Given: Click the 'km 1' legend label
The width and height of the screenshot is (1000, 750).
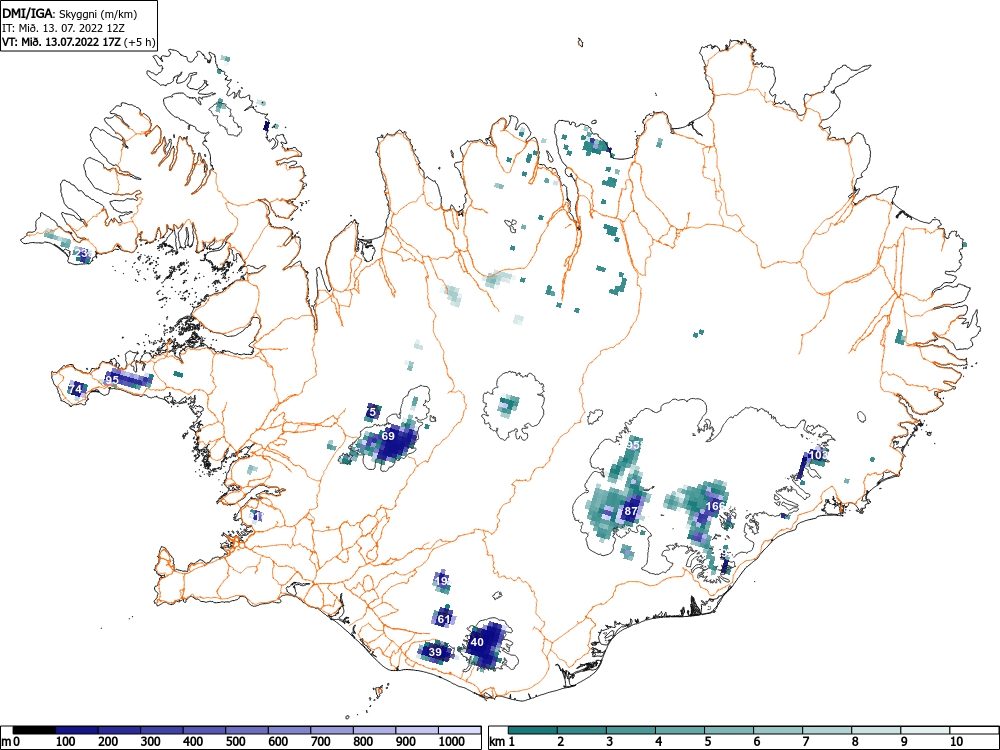Looking at the screenshot, I should point(502,742).
